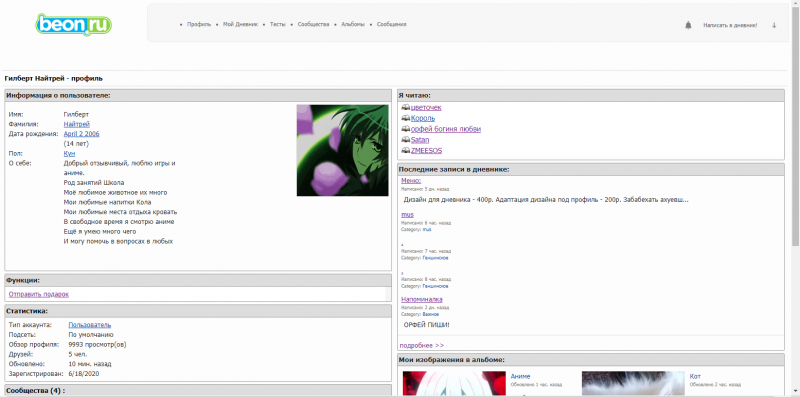This screenshot has width=800, height=397.
Task: Click подробнее >> under diary entries
Action: click(x=422, y=345)
